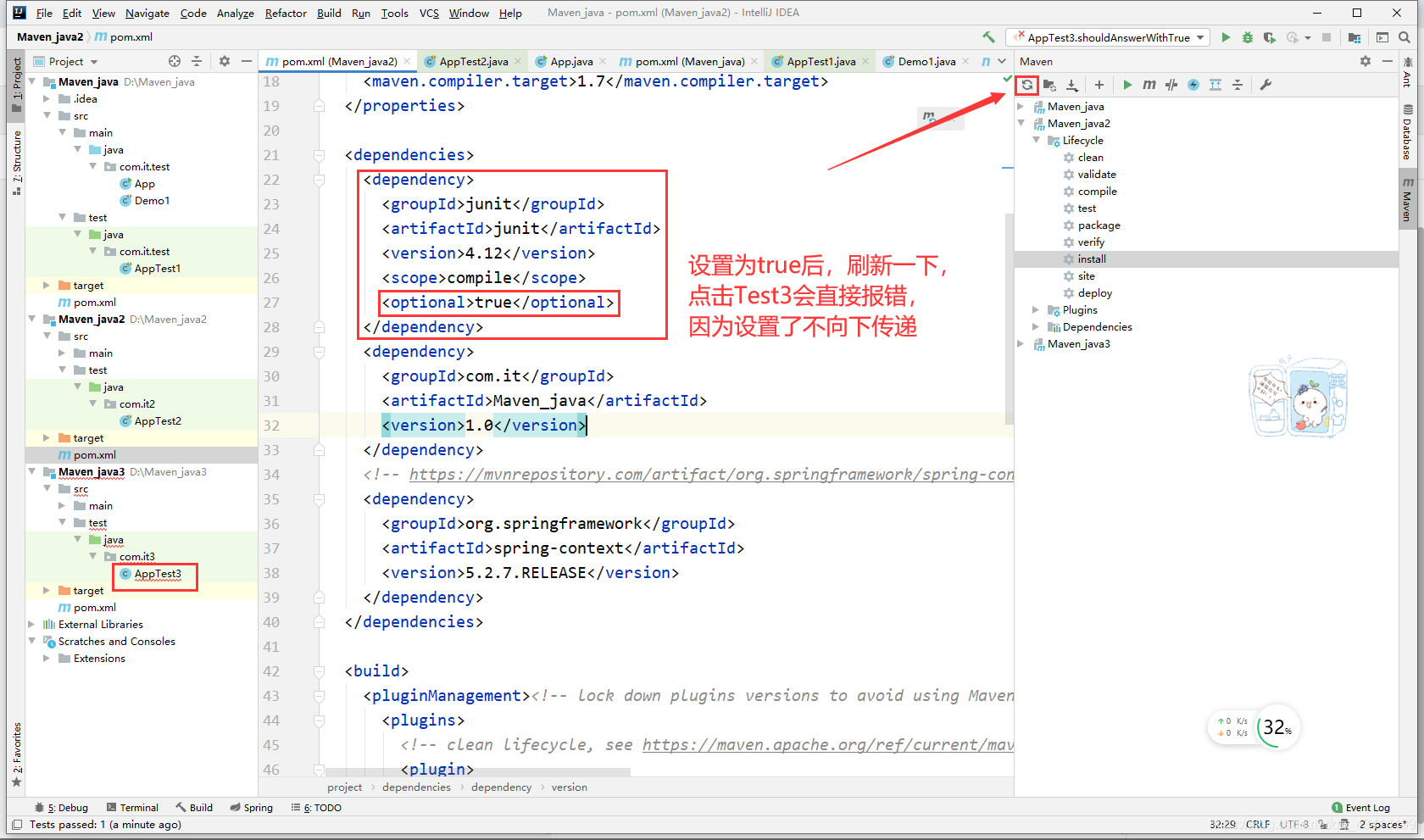Debug the current run configuration
Screen dimensions: 1424x840
click(1247, 37)
